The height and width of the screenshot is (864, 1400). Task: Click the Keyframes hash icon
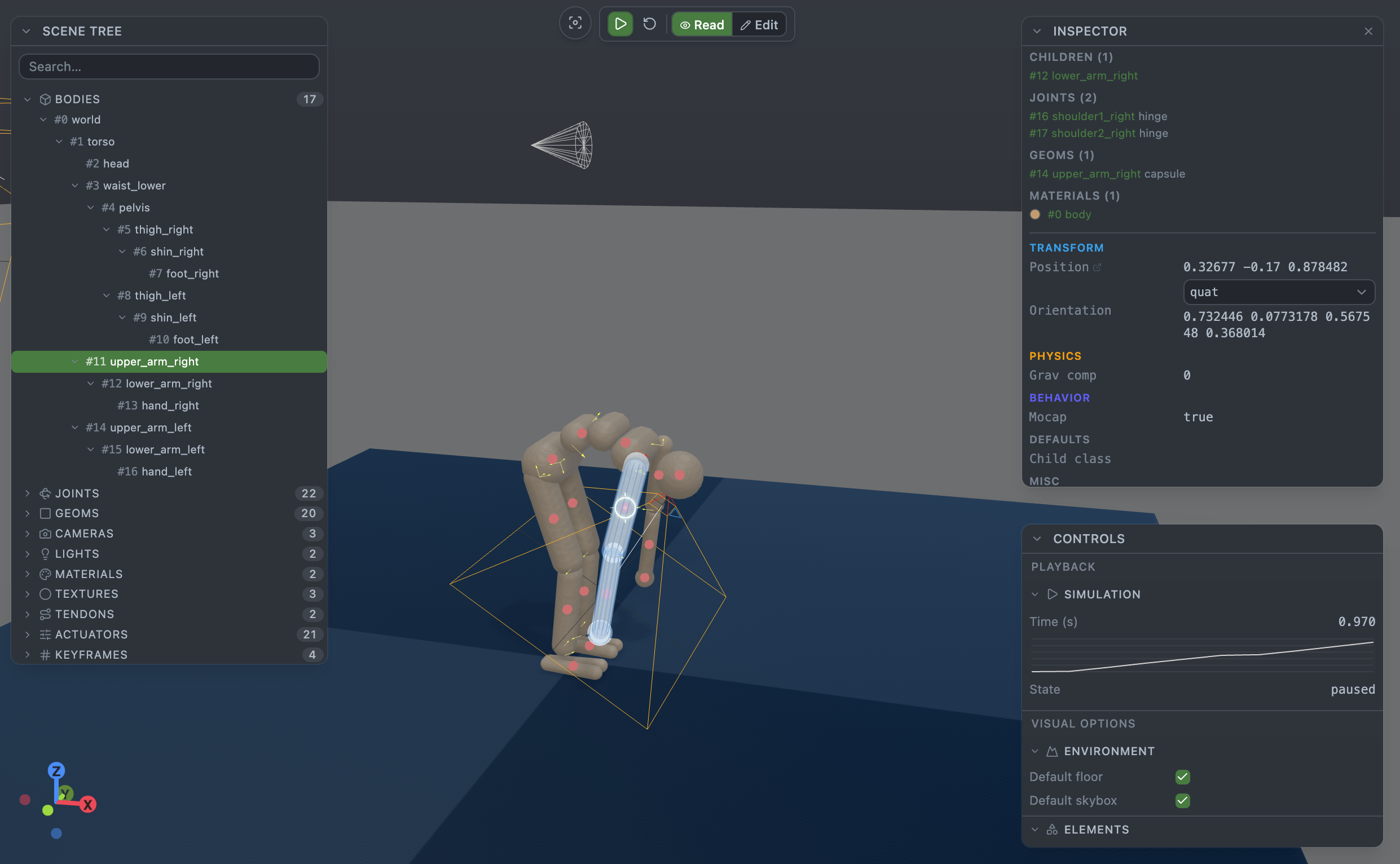coord(45,655)
